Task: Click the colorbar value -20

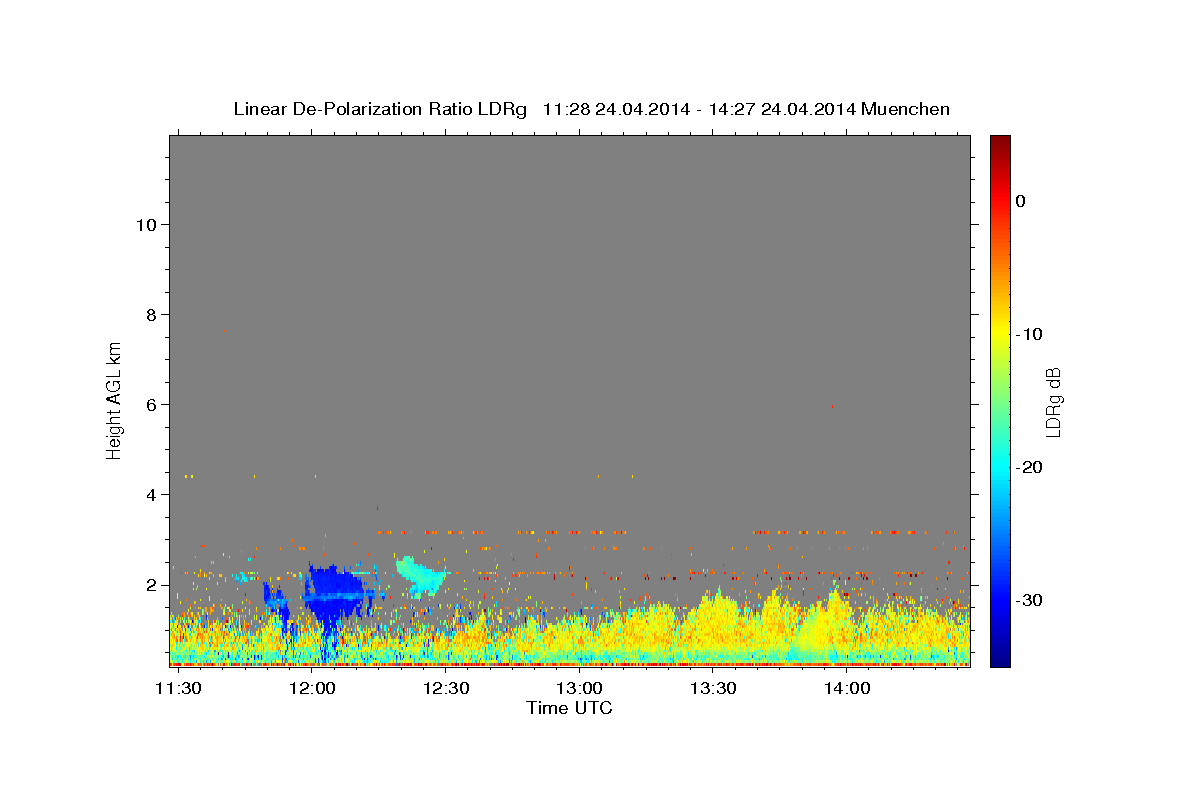Action: click(x=1030, y=467)
